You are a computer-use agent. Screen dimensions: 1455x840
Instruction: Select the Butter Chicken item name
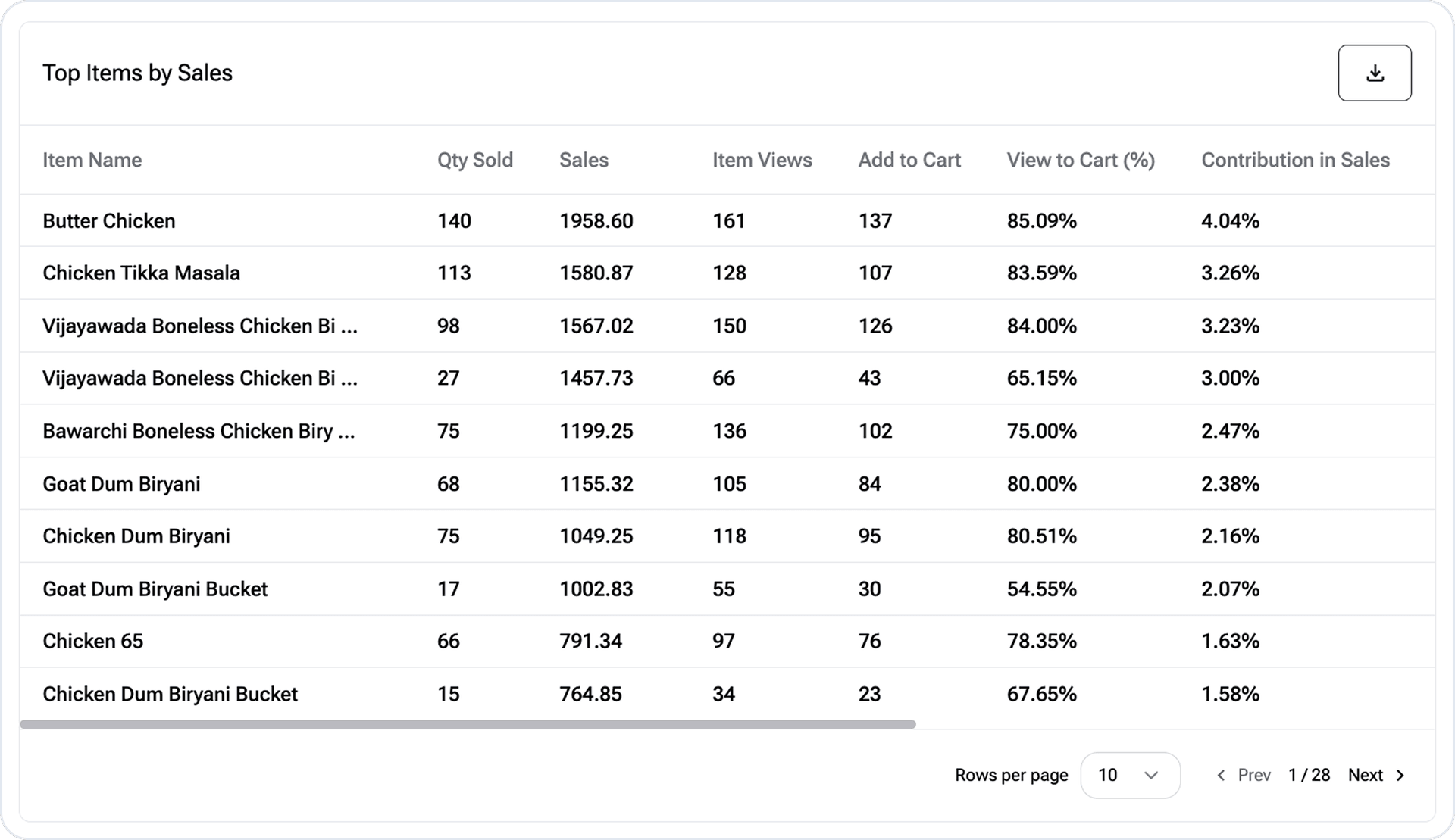point(109,220)
